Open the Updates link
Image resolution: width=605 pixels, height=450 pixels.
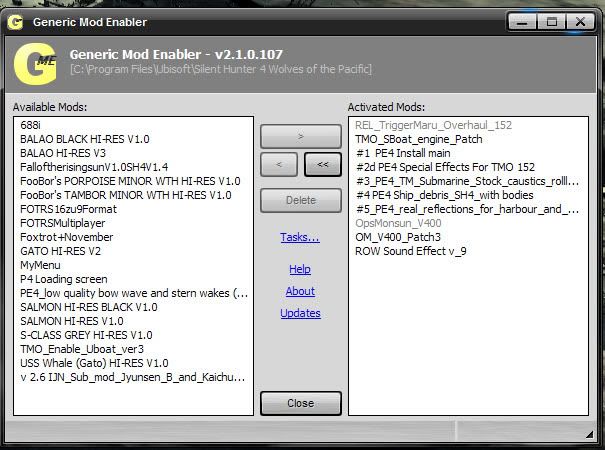(x=300, y=313)
